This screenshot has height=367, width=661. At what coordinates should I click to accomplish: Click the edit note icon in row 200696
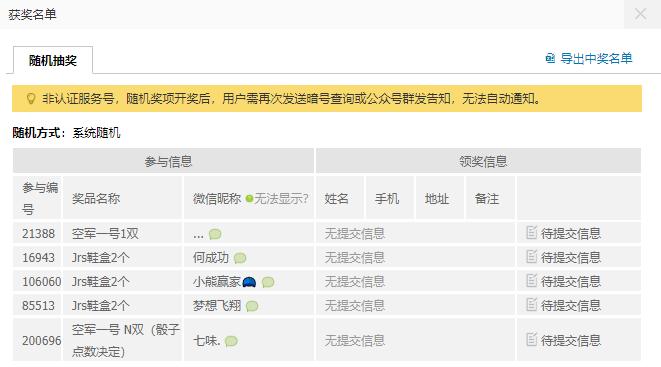point(532,339)
